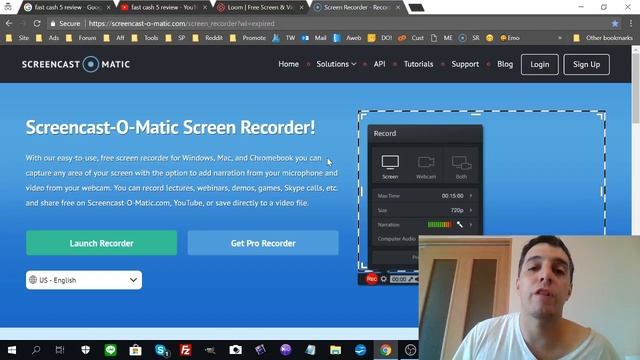Click the recorder 00:00 timer display

[x=398, y=279]
